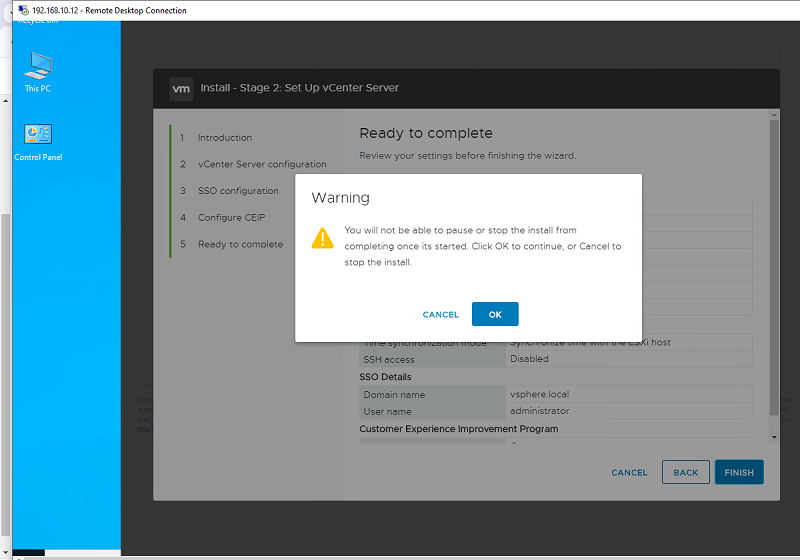The image size is (800, 560).
Task: Click the Remote Desktop Connection title icon
Action: [22, 10]
